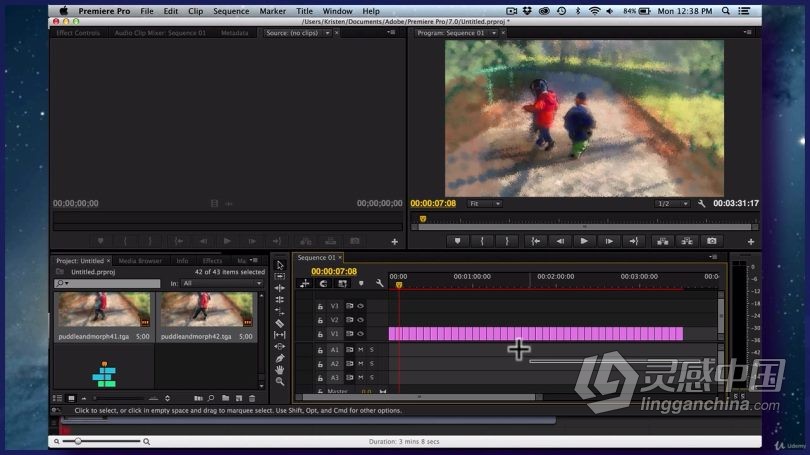The height and width of the screenshot is (455, 810).
Task: Mute audio track A3
Action: tap(361, 378)
